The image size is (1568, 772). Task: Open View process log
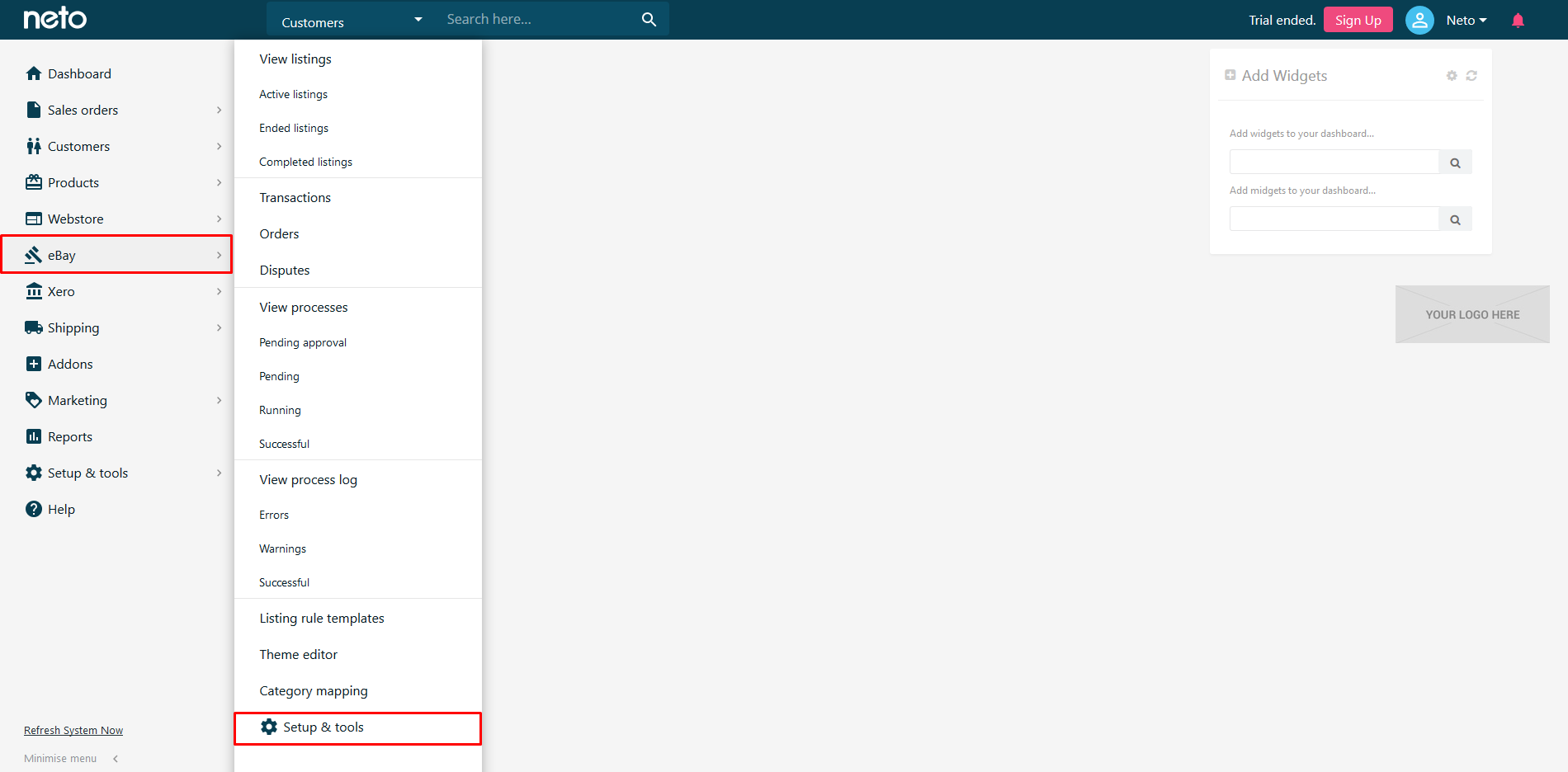[308, 480]
